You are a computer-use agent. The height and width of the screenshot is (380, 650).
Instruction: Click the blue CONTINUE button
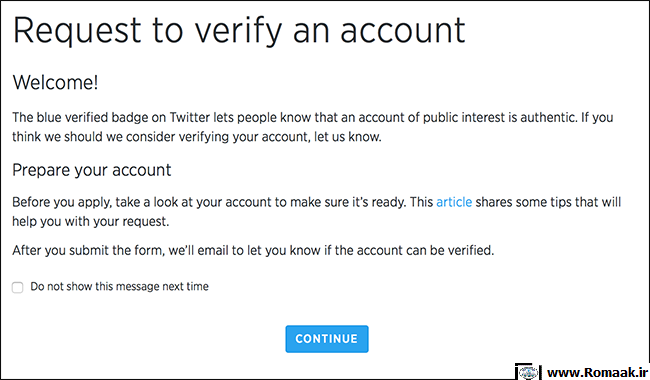(x=327, y=339)
